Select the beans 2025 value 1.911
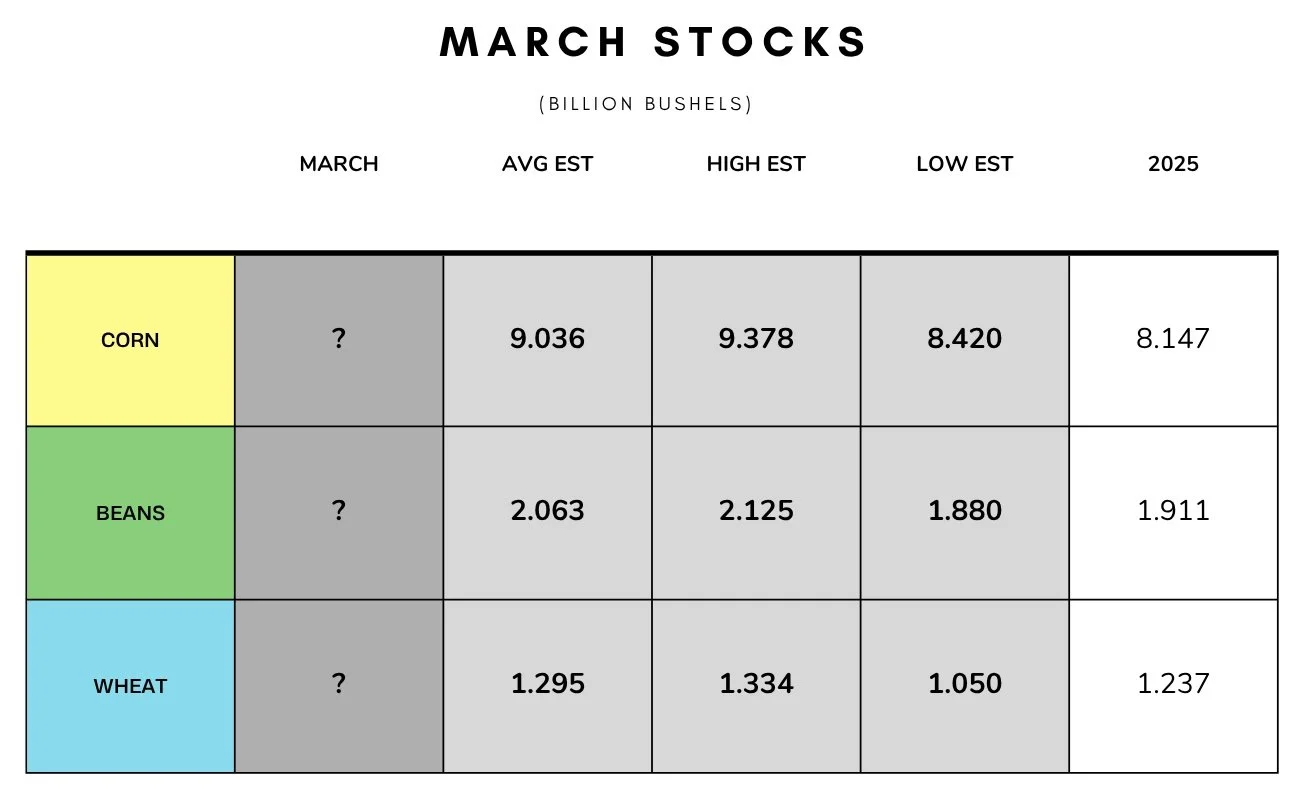Image resolution: width=1303 pixels, height=793 pixels. click(1173, 511)
